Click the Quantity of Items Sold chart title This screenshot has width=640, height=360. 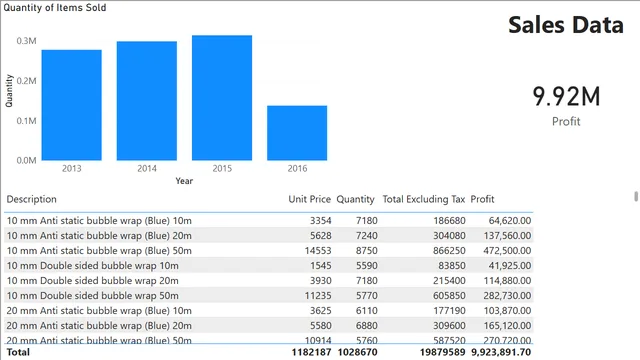pyautogui.click(x=55, y=8)
